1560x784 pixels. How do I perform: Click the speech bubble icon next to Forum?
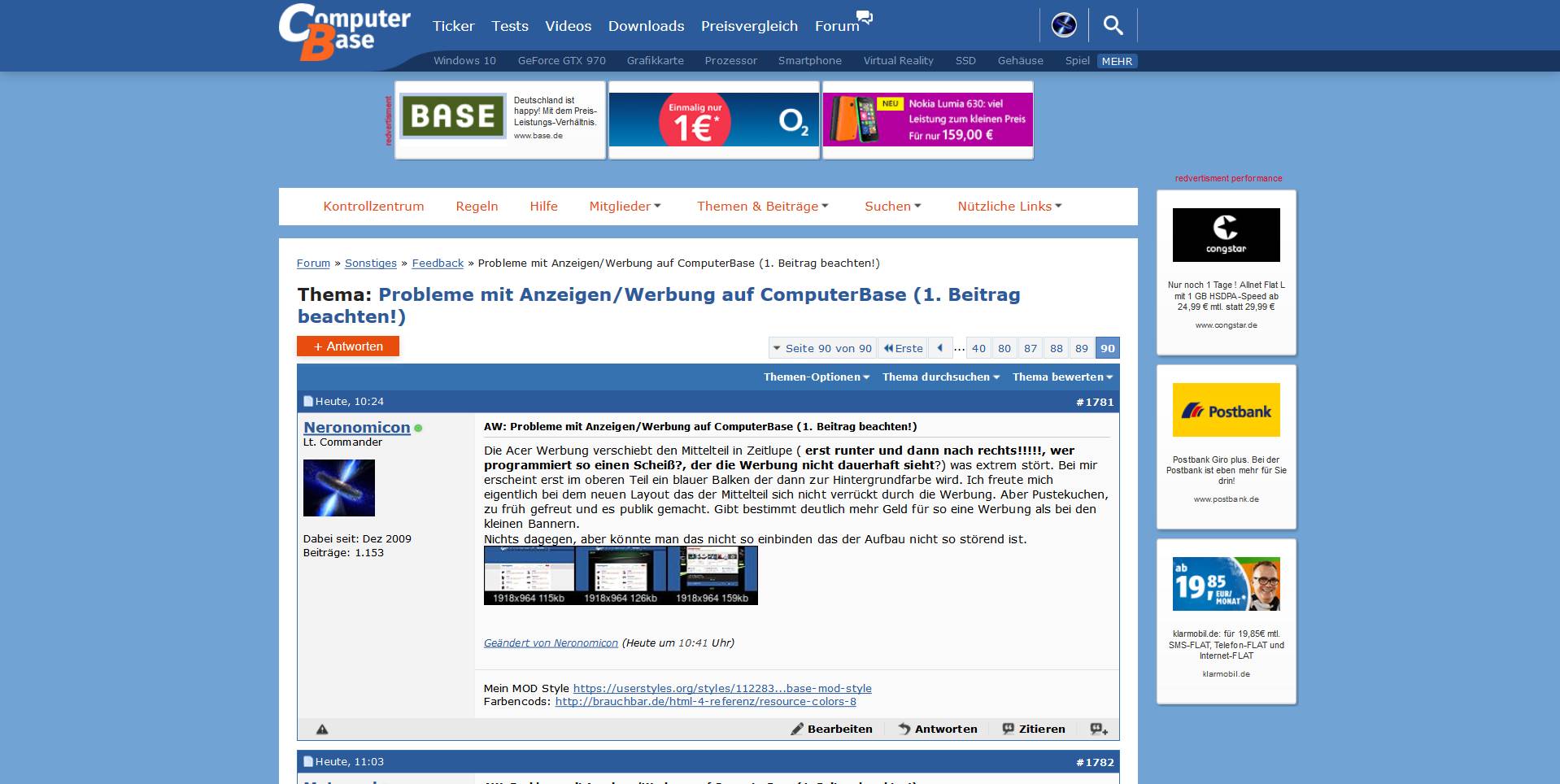pyautogui.click(x=865, y=18)
